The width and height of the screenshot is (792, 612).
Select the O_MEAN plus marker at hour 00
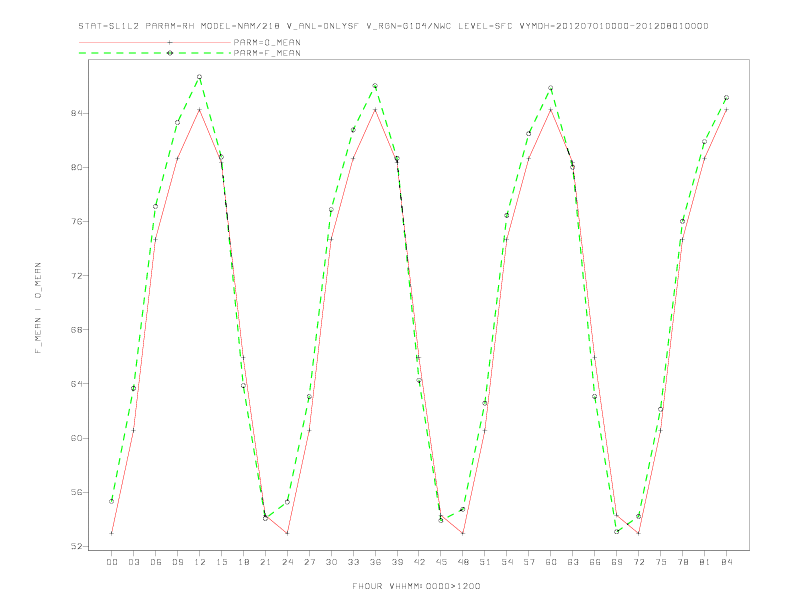(x=112, y=533)
